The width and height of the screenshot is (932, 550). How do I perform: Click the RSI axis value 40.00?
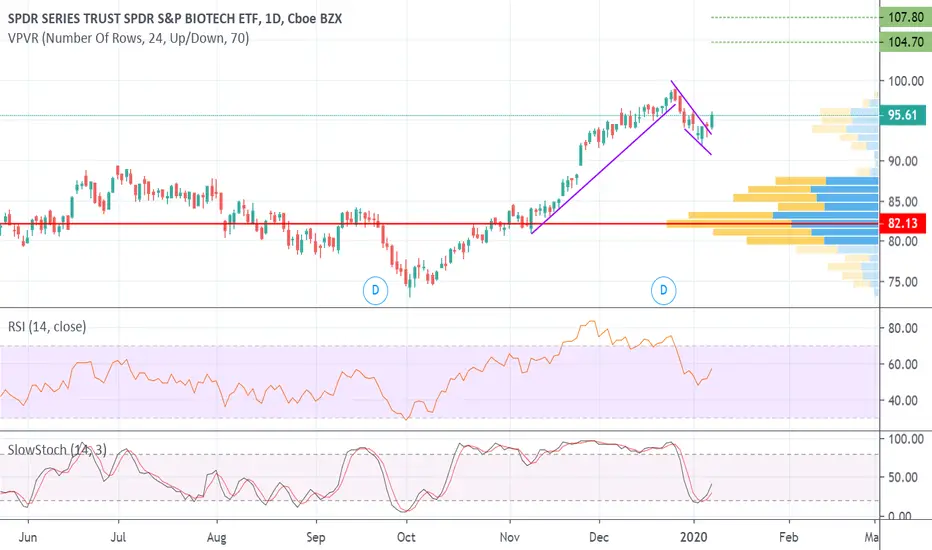point(903,401)
